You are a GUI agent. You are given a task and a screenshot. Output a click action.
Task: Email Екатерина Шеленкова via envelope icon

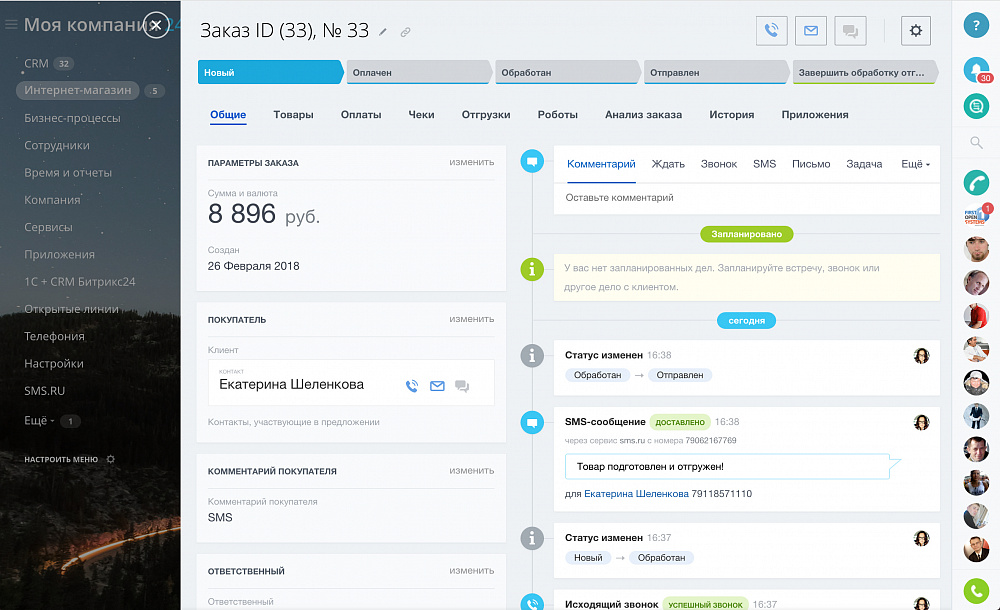point(437,386)
